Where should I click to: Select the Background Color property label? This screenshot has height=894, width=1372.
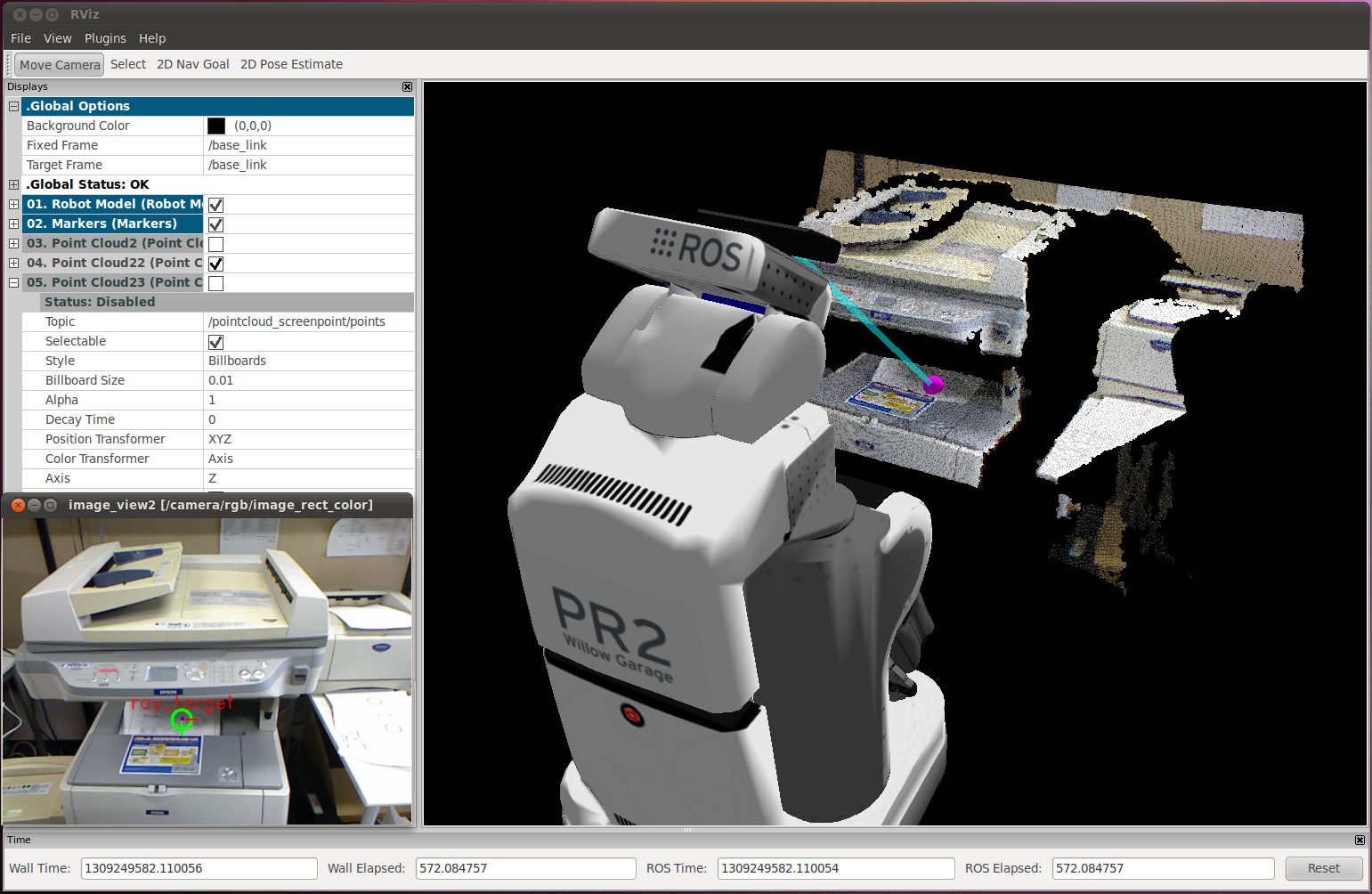77,126
